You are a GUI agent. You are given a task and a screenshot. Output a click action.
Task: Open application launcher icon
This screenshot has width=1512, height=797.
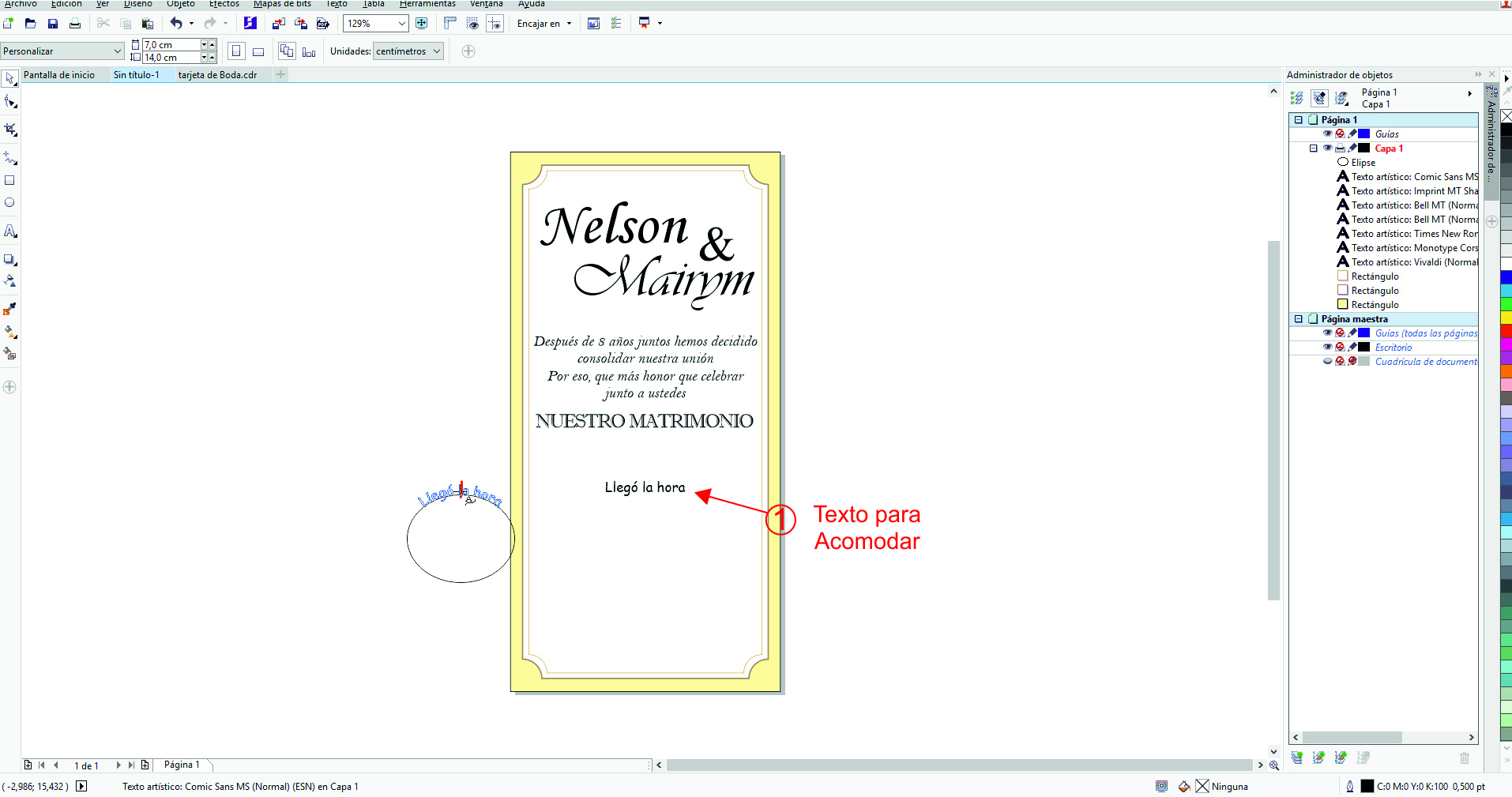click(645, 24)
